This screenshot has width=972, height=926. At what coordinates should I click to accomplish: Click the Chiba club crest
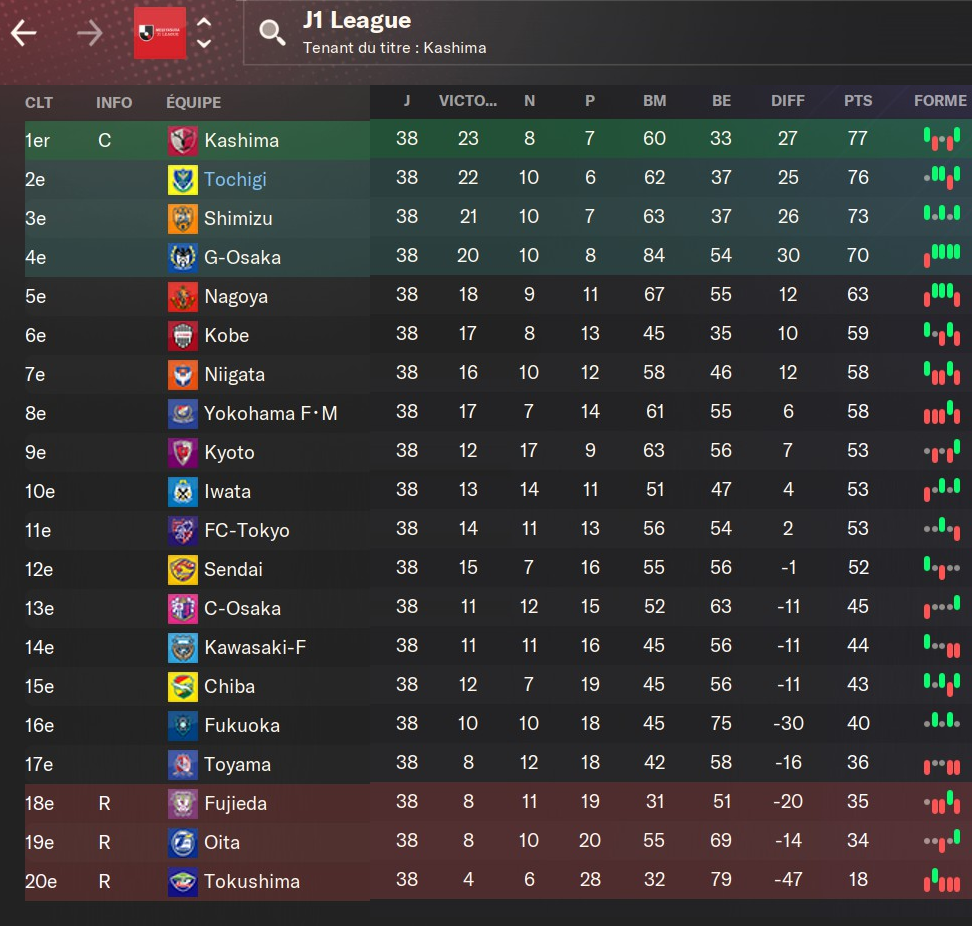coord(183,687)
